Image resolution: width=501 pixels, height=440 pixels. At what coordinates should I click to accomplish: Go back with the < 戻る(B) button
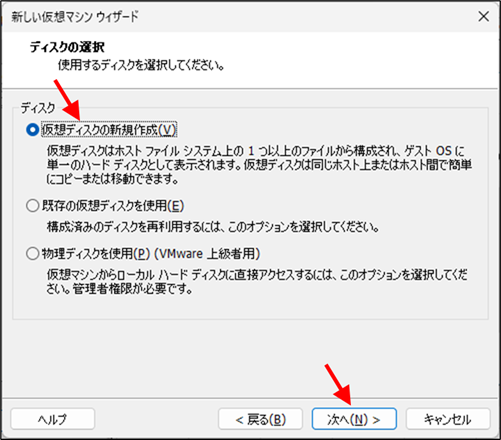pos(260,419)
